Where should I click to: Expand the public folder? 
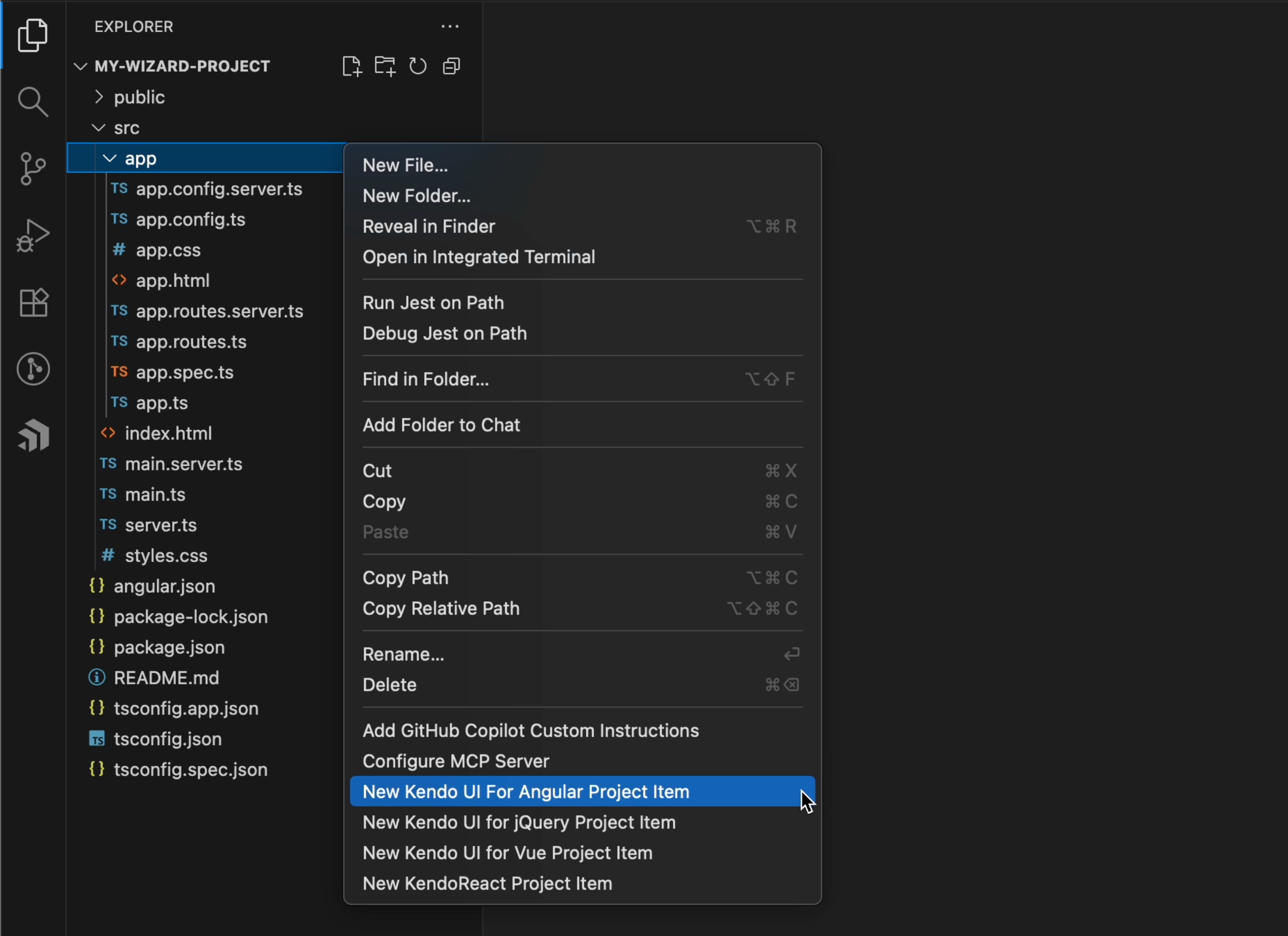coord(98,97)
